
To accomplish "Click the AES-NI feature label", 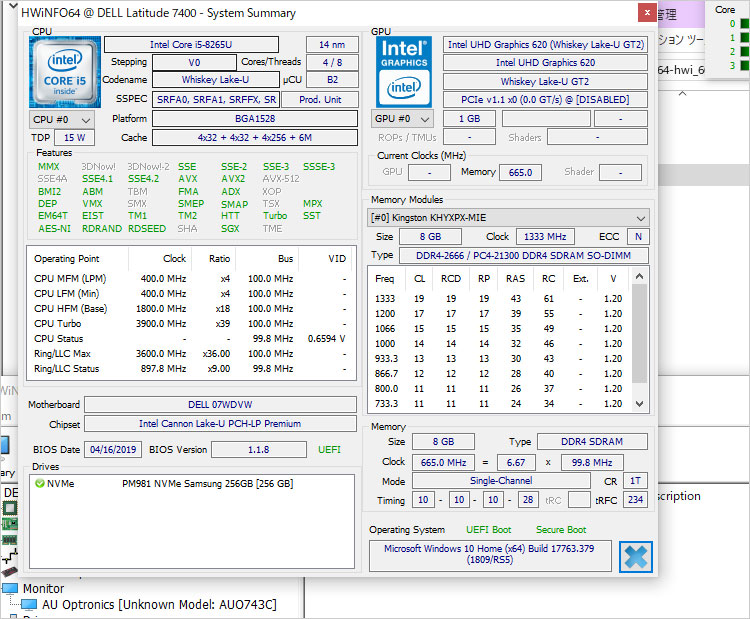I will tap(55, 229).
